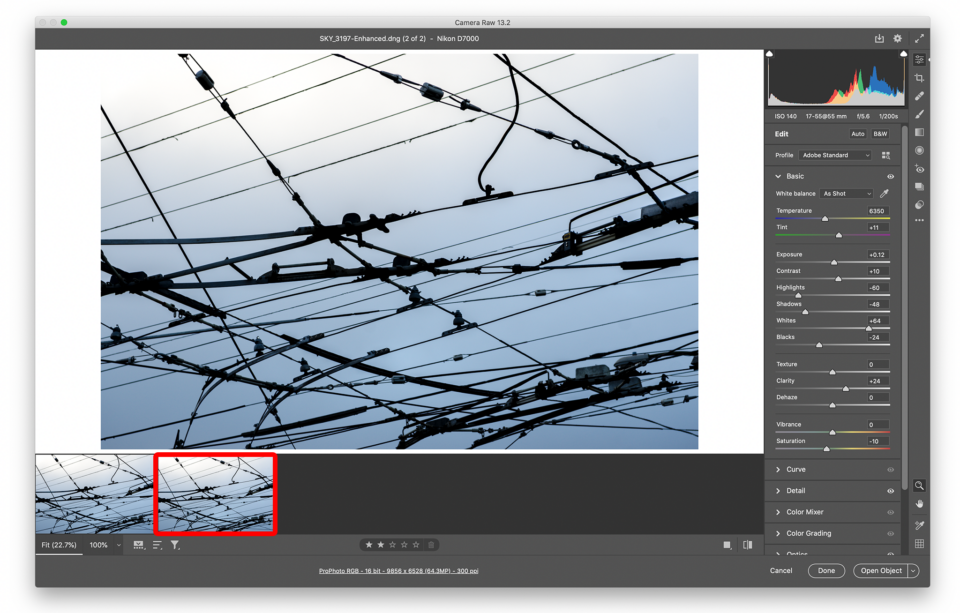Select the Hand tool
Viewport: 960px width, 613px height.
tap(919, 503)
